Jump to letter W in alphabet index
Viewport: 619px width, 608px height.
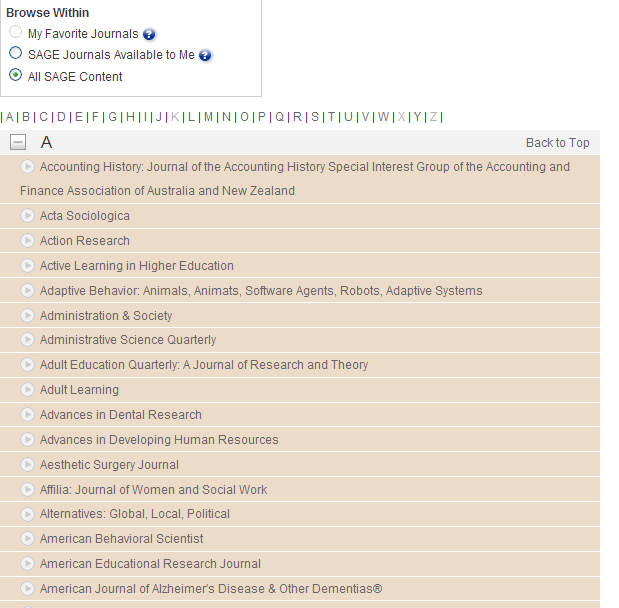click(383, 117)
